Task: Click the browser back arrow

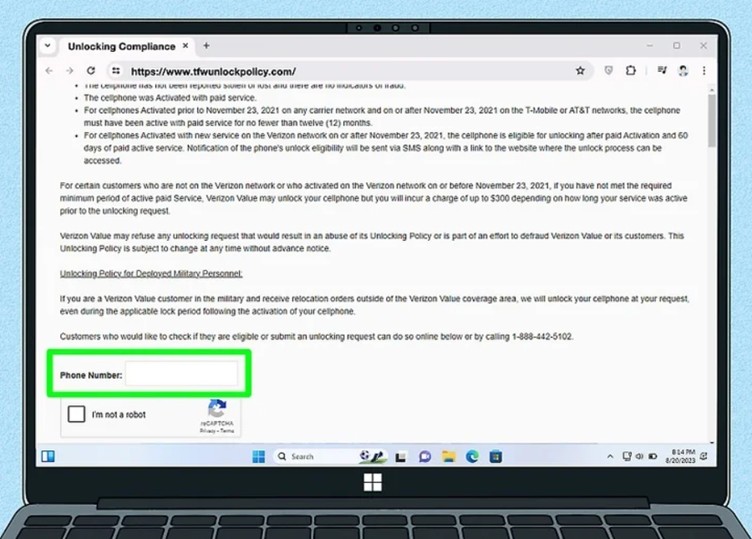Action: tap(50, 71)
